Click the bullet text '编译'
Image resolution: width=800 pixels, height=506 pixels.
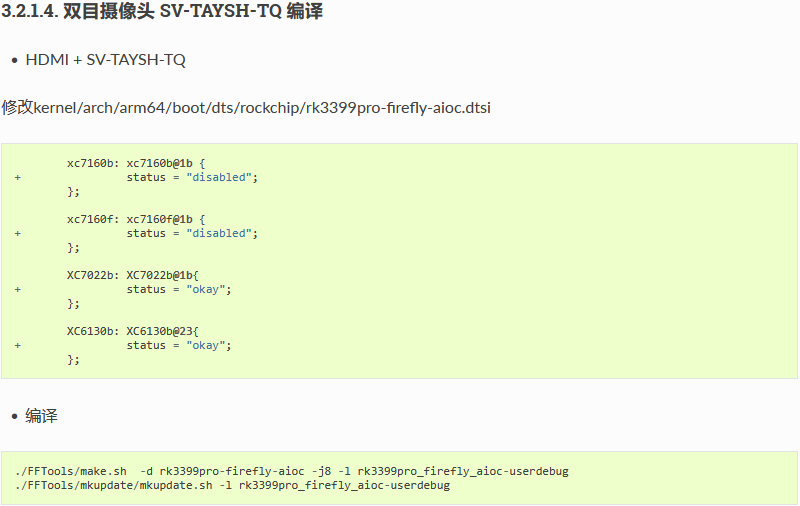click(x=41, y=416)
